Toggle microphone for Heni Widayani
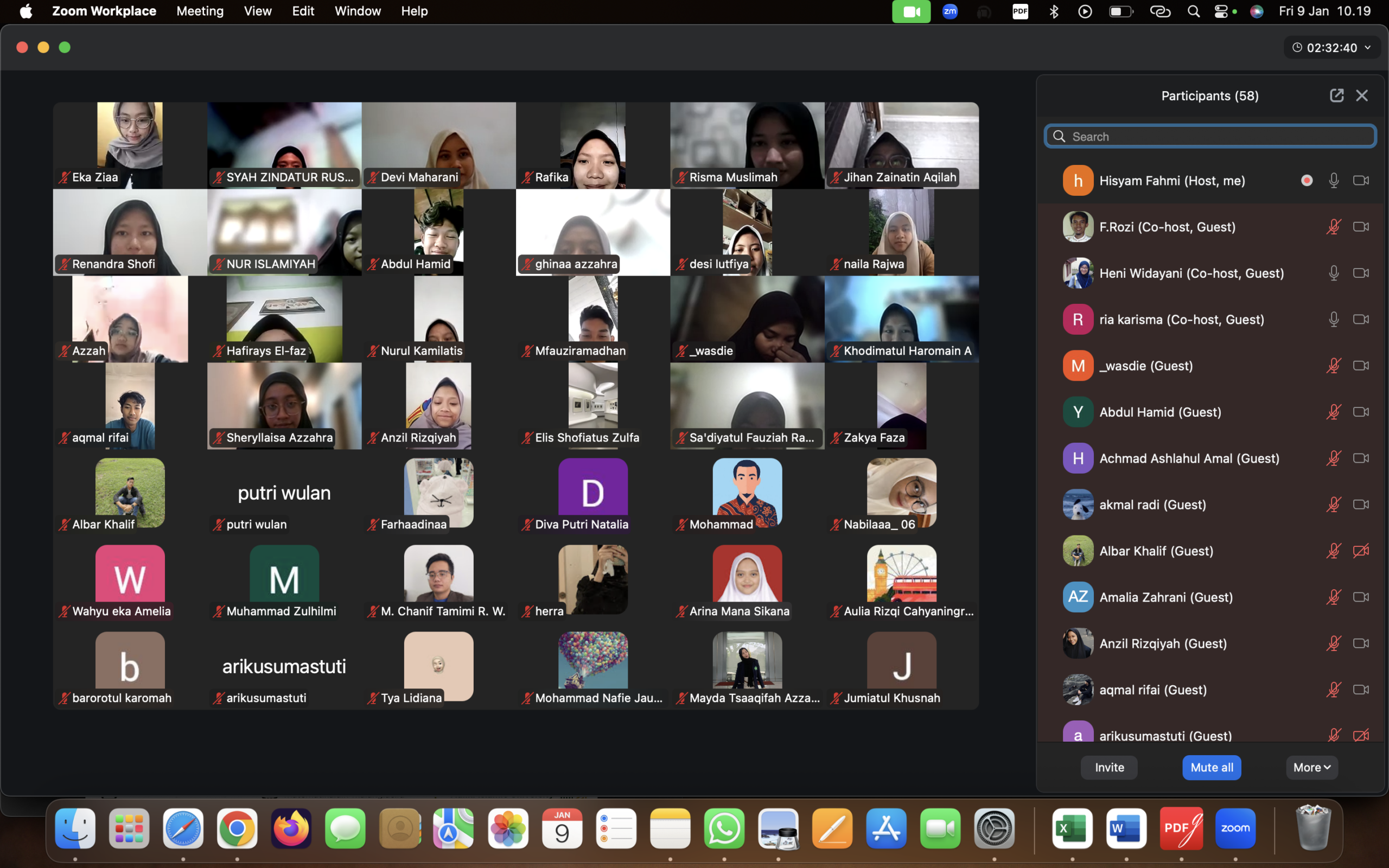The image size is (1389, 868). (x=1333, y=273)
